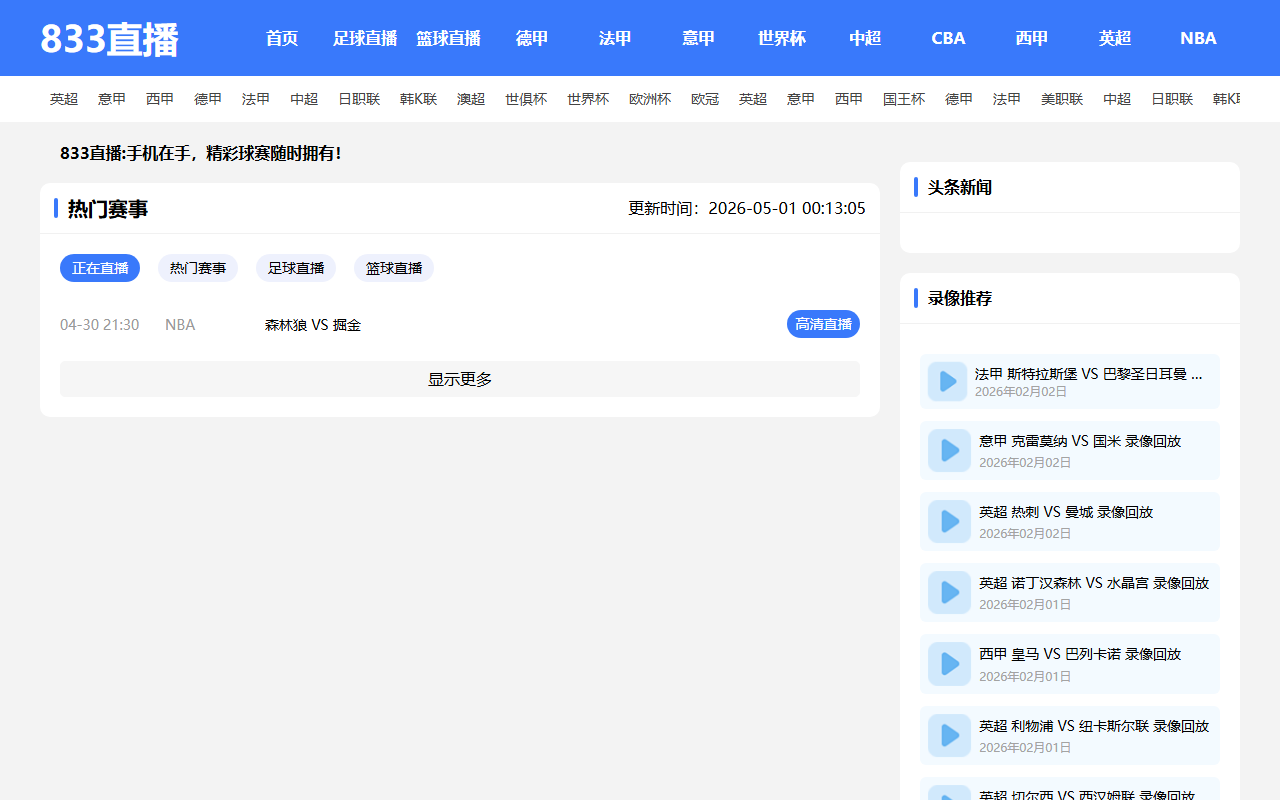Click the 显示更多 button
Viewport: 1280px width, 800px height.
pos(460,379)
